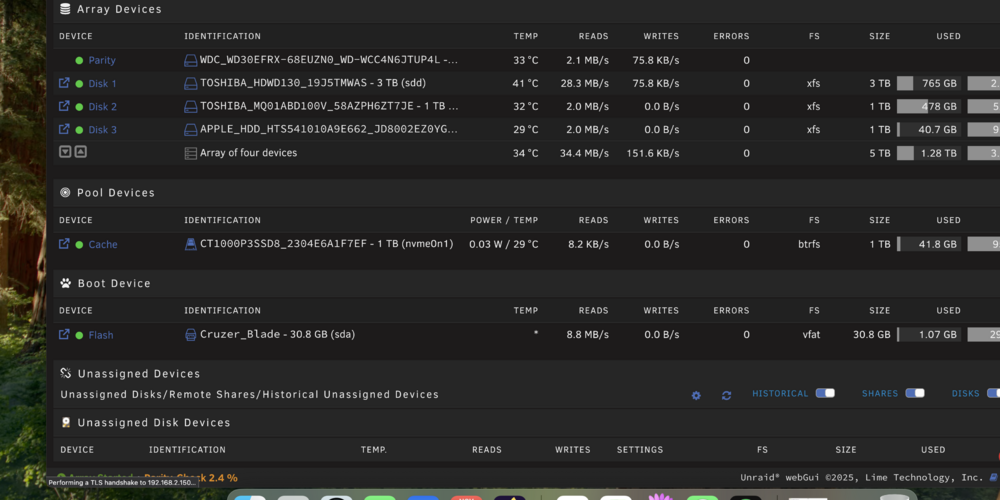The image size is (1000, 500).
Task: Refresh the Unassigned Devices list
Action: (726, 395)
